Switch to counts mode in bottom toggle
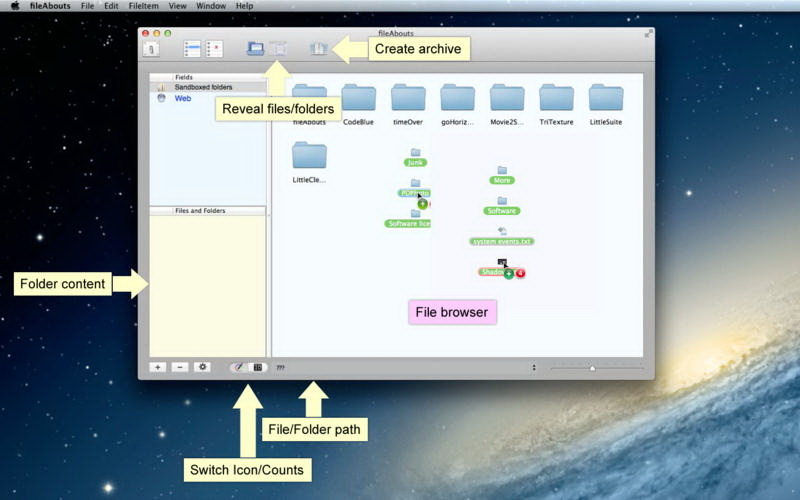Viewport: 800px width, 500px height. click(257, 367)
